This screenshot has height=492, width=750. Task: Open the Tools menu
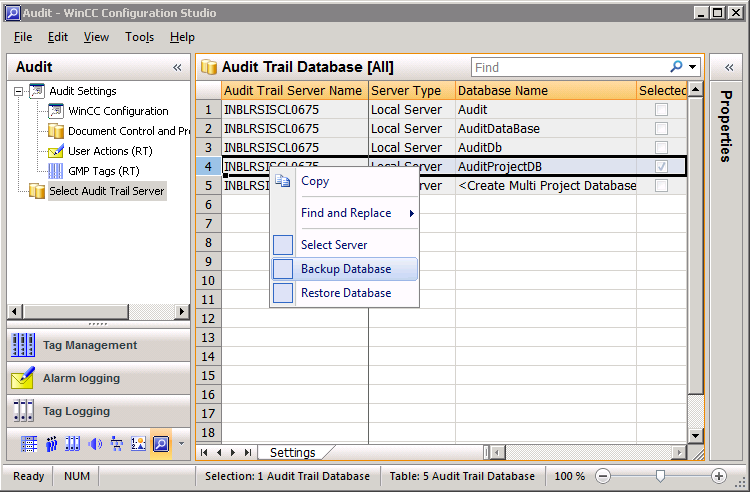click(139, 37)
